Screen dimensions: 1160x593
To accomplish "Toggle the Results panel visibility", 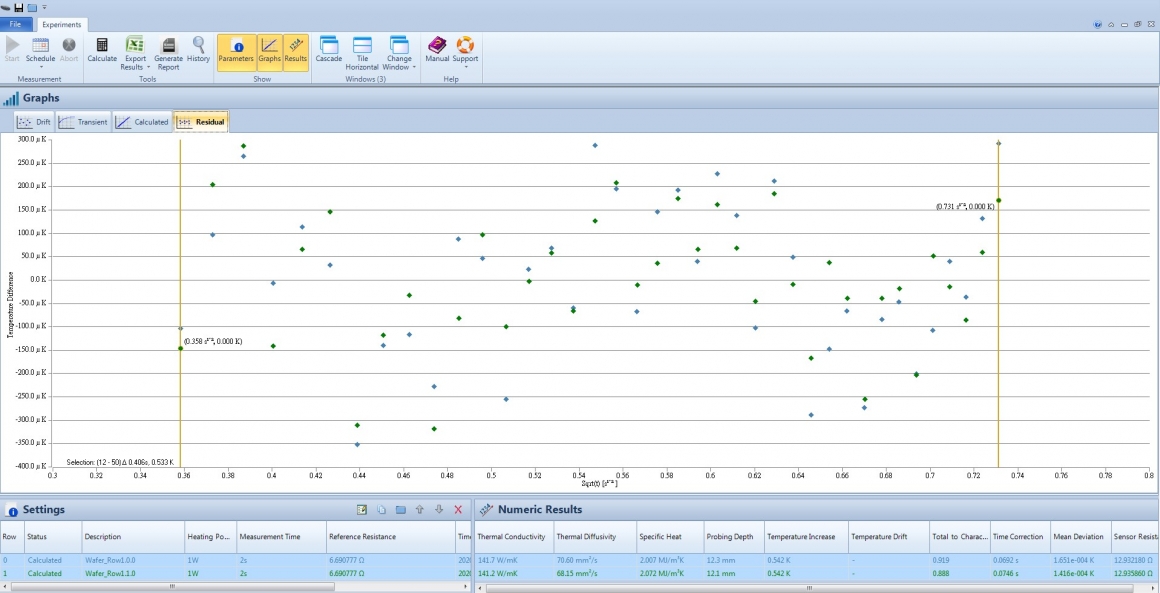I will point(296,52).
